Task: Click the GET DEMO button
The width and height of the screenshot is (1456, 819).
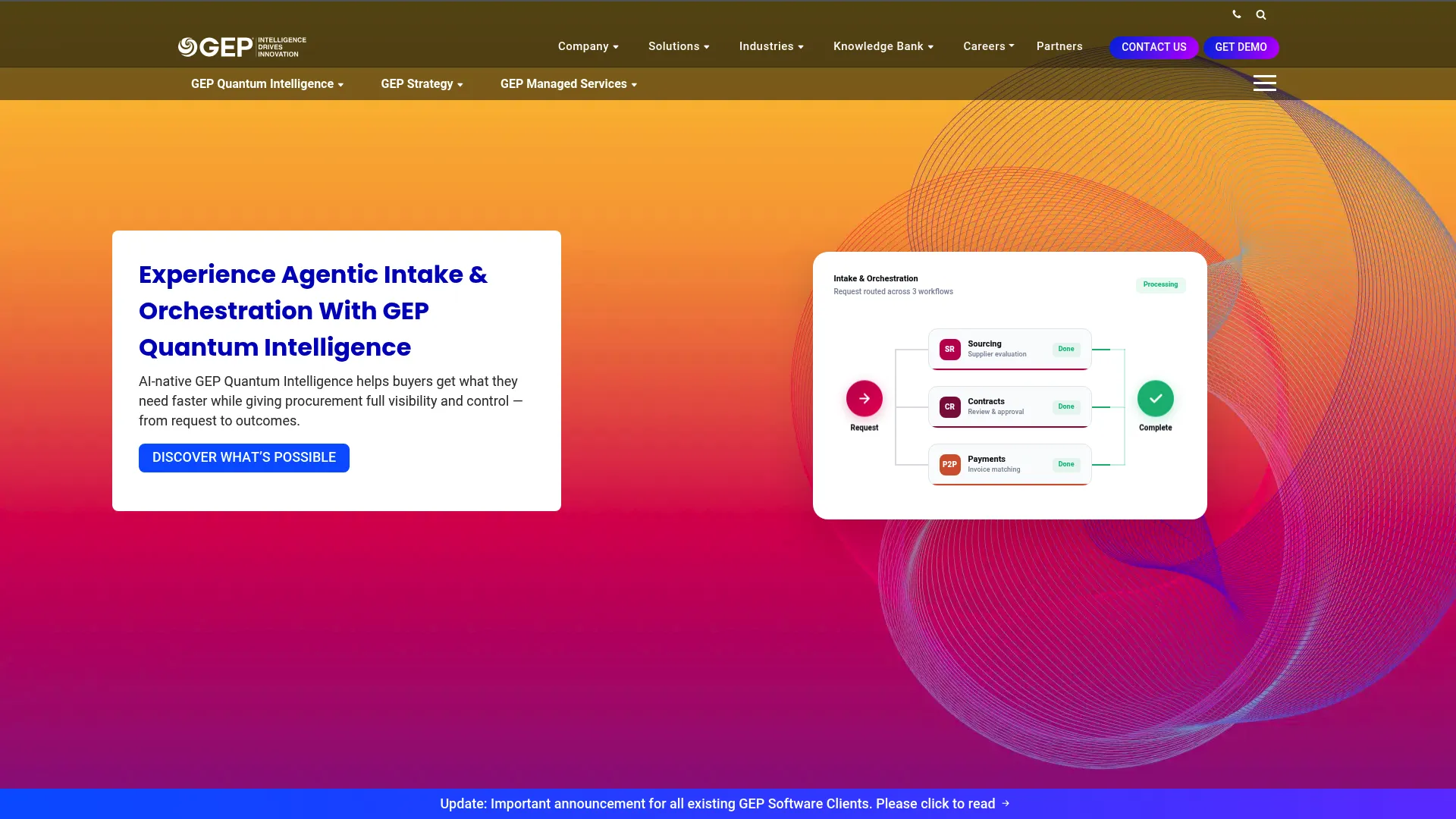Action: pyautogui.click(x=1241, y=47)
